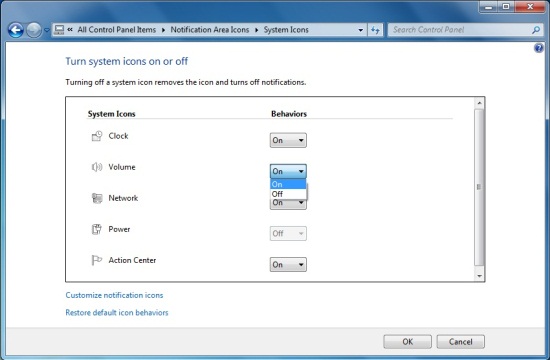Image resolution: width=550 pixels, height=360 pixels.
Task: Click the Clock system icon
Action: pos(97,136)
